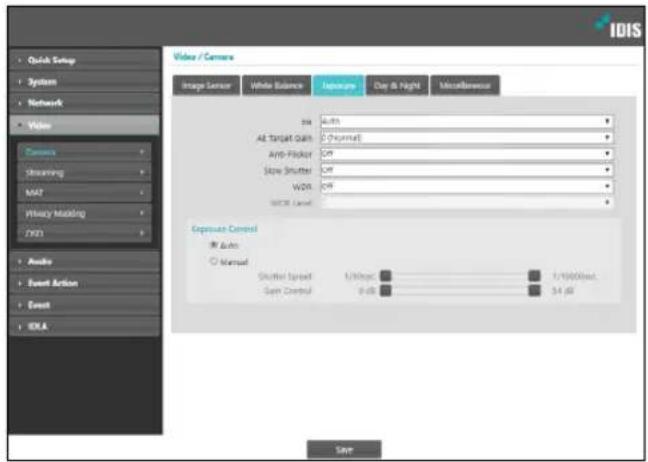648x462 pixels.
Task: Click the Gain Control maximum slider handle
Action: pyautogui.click(x=534, y=291)
